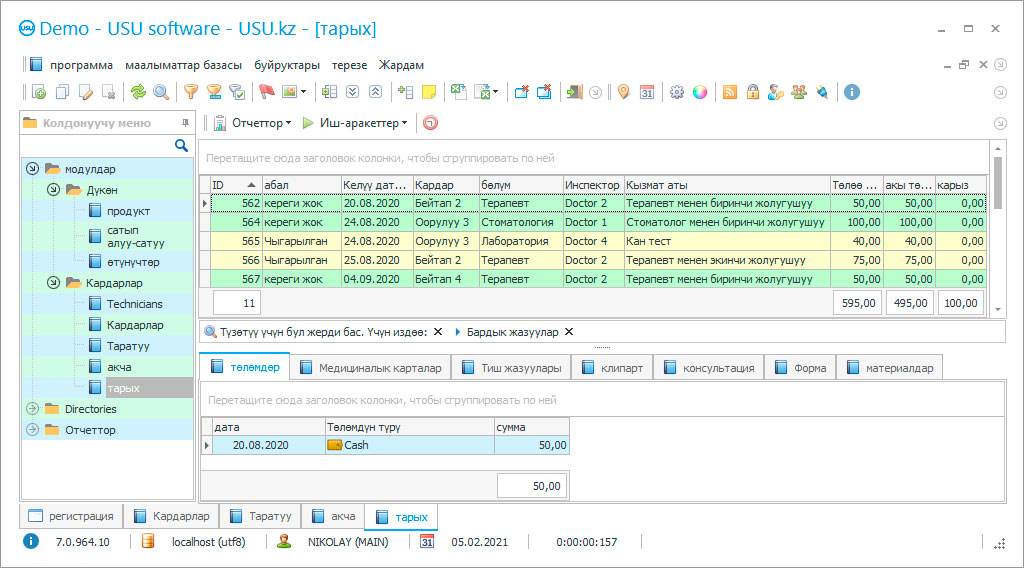Open the color wheel theme picker
The image size is (1024, 568).
point(700,92)
